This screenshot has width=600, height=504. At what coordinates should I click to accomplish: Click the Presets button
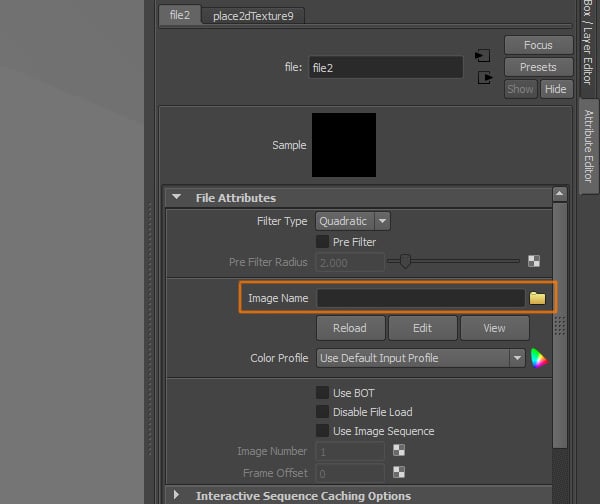click(x=537, y=67)
